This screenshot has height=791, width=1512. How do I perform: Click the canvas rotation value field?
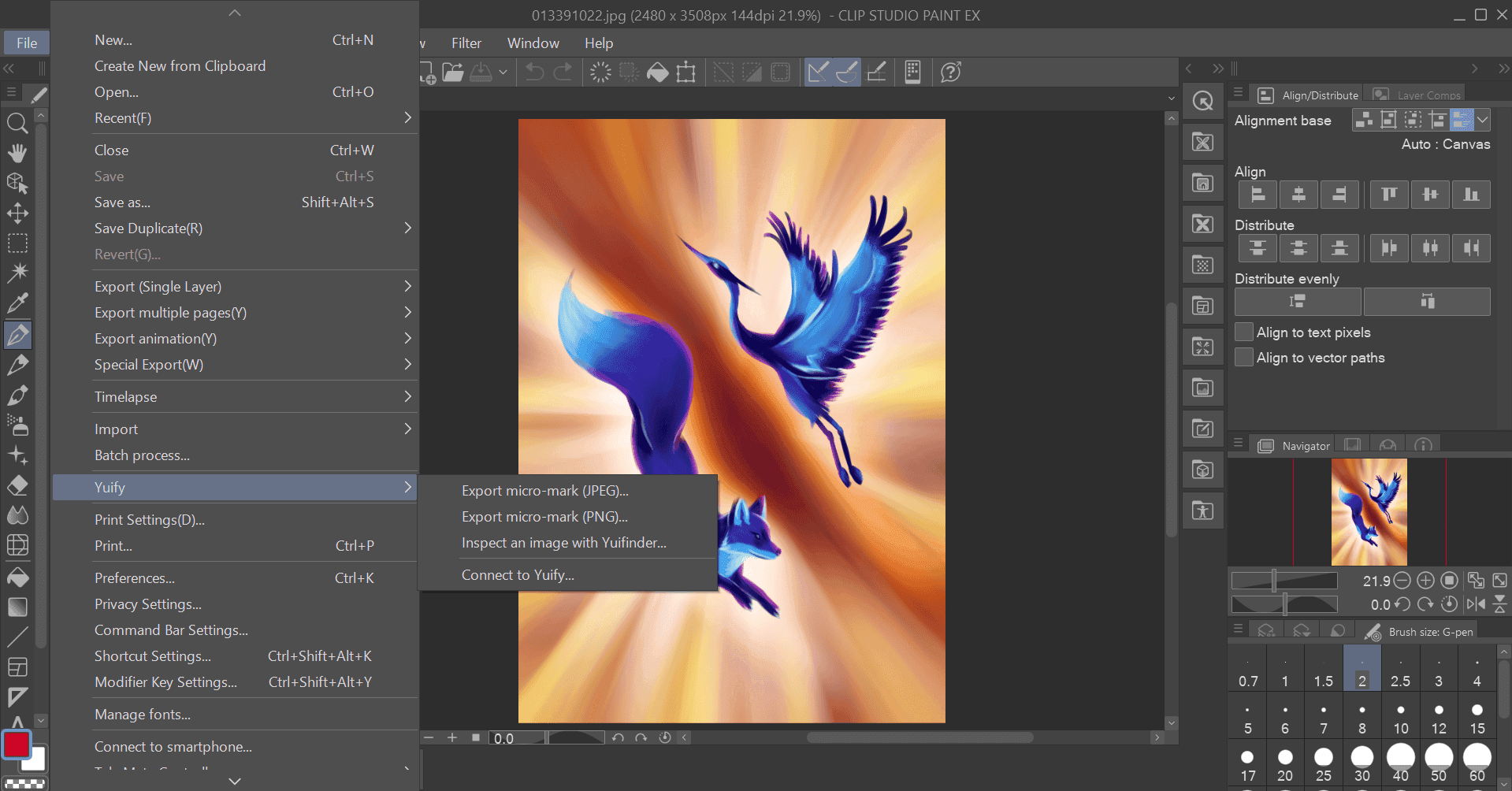(516, 737)
